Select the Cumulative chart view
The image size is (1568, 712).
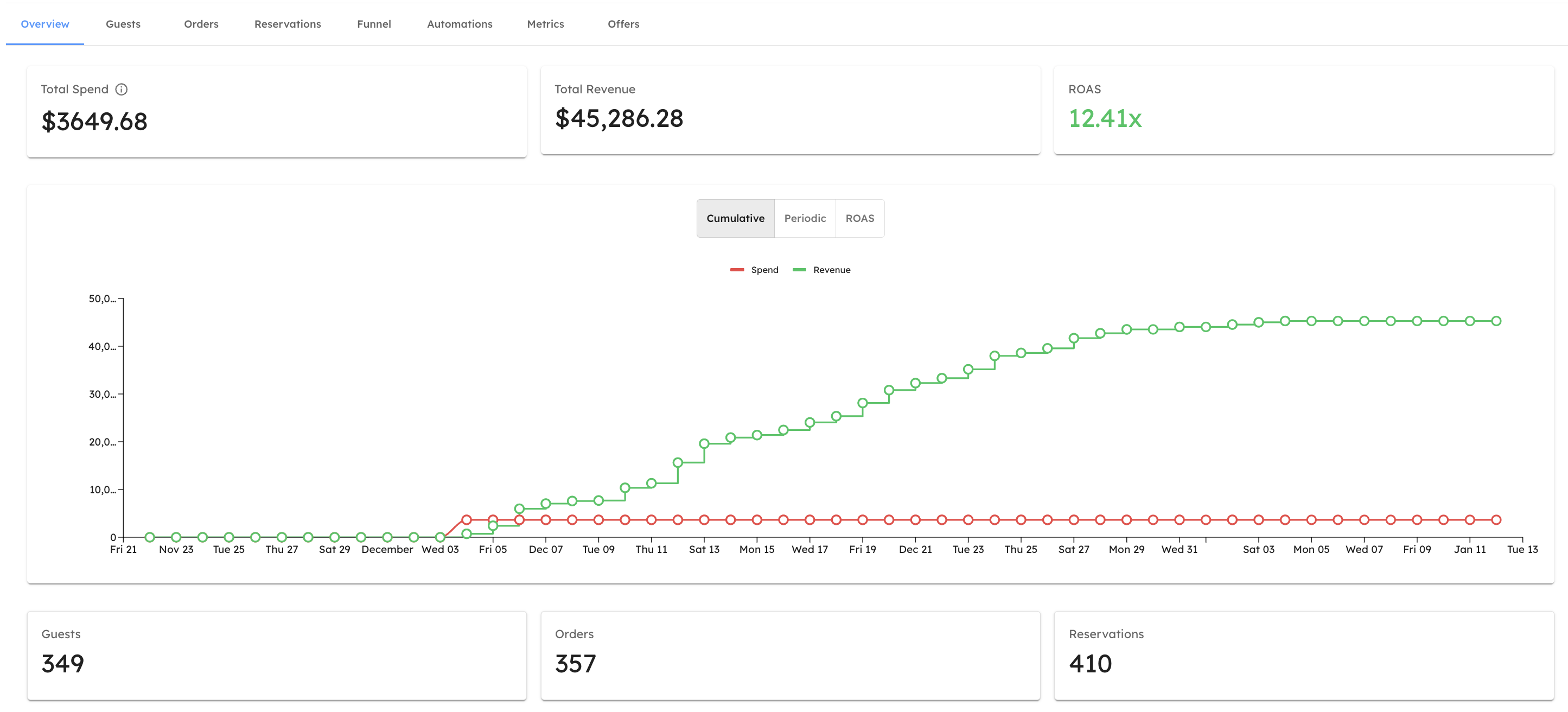coord(735,219)
